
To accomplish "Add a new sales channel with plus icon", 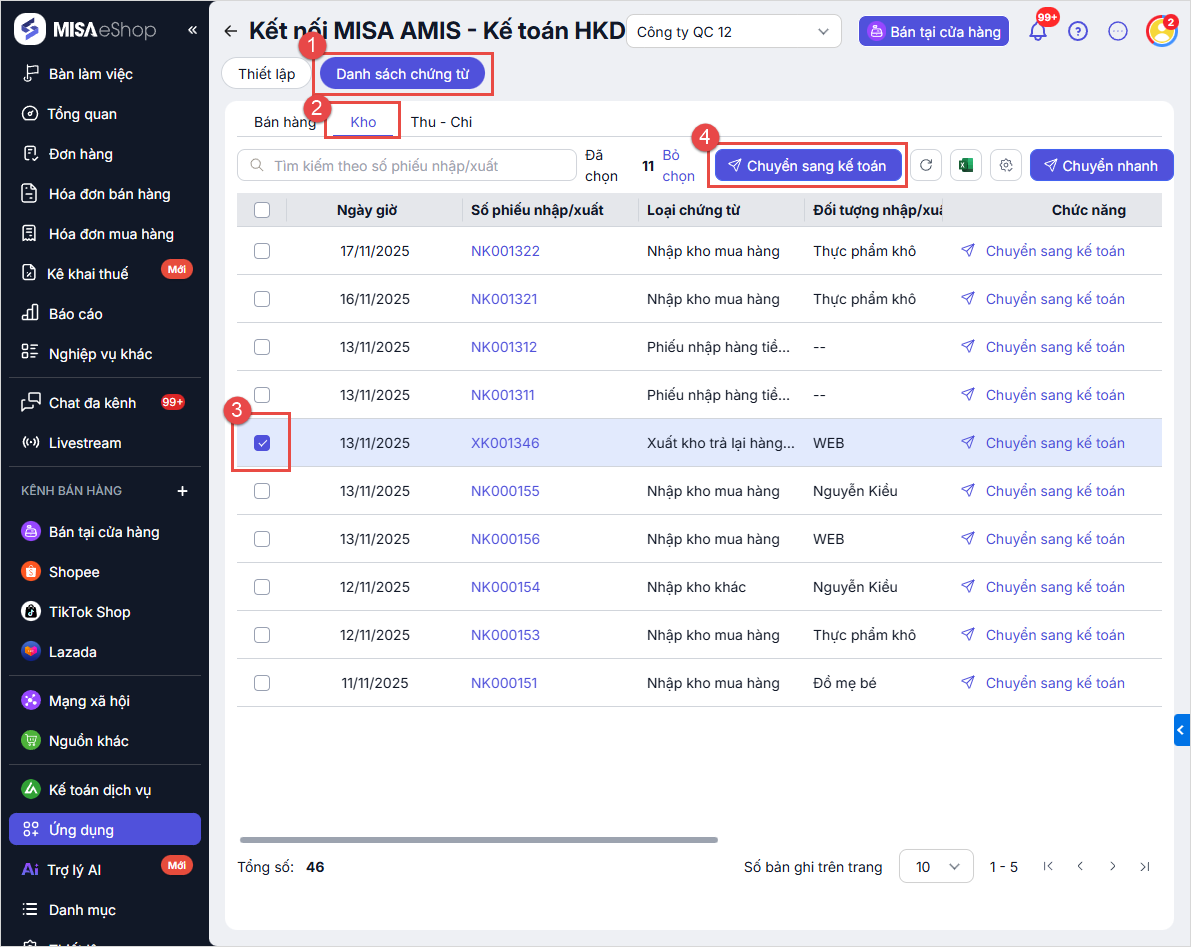I will coord(182,491).
